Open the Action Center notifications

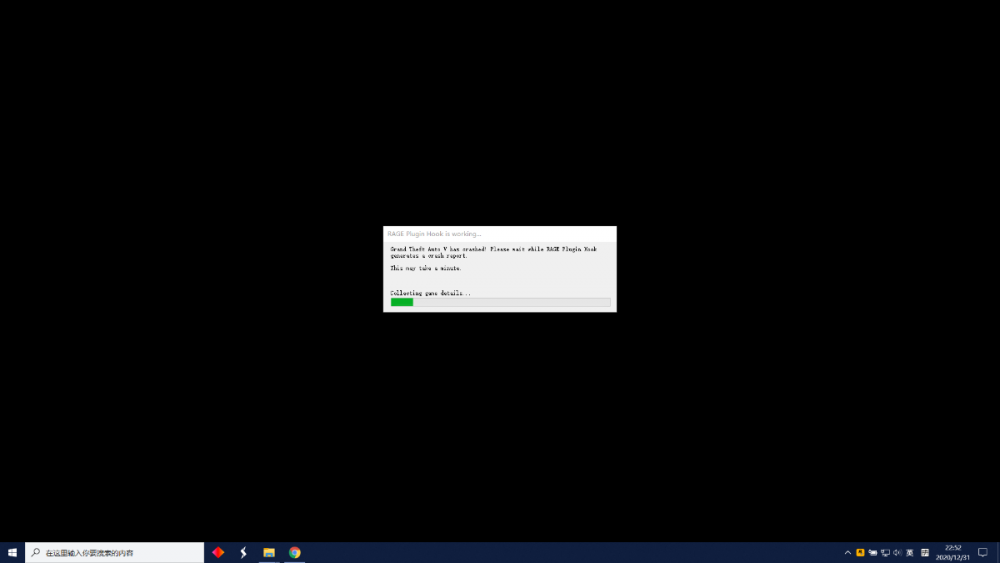click(983, 552)
